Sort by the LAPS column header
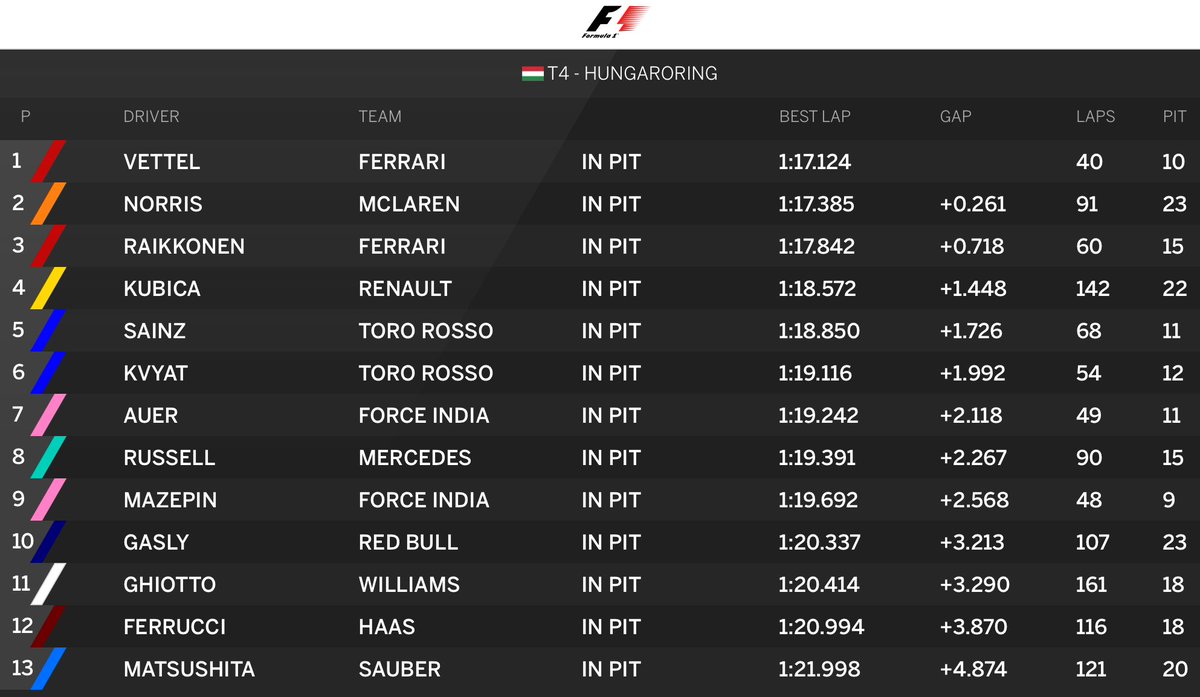Image resolution: width=1200 pixels, height=697 pixels. pyautogui.click(x=1095, y=116)
